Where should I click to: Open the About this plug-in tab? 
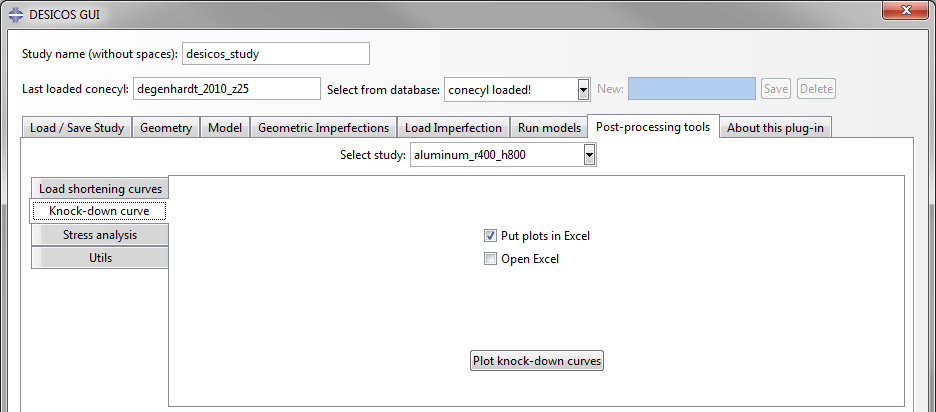[775, 128]
